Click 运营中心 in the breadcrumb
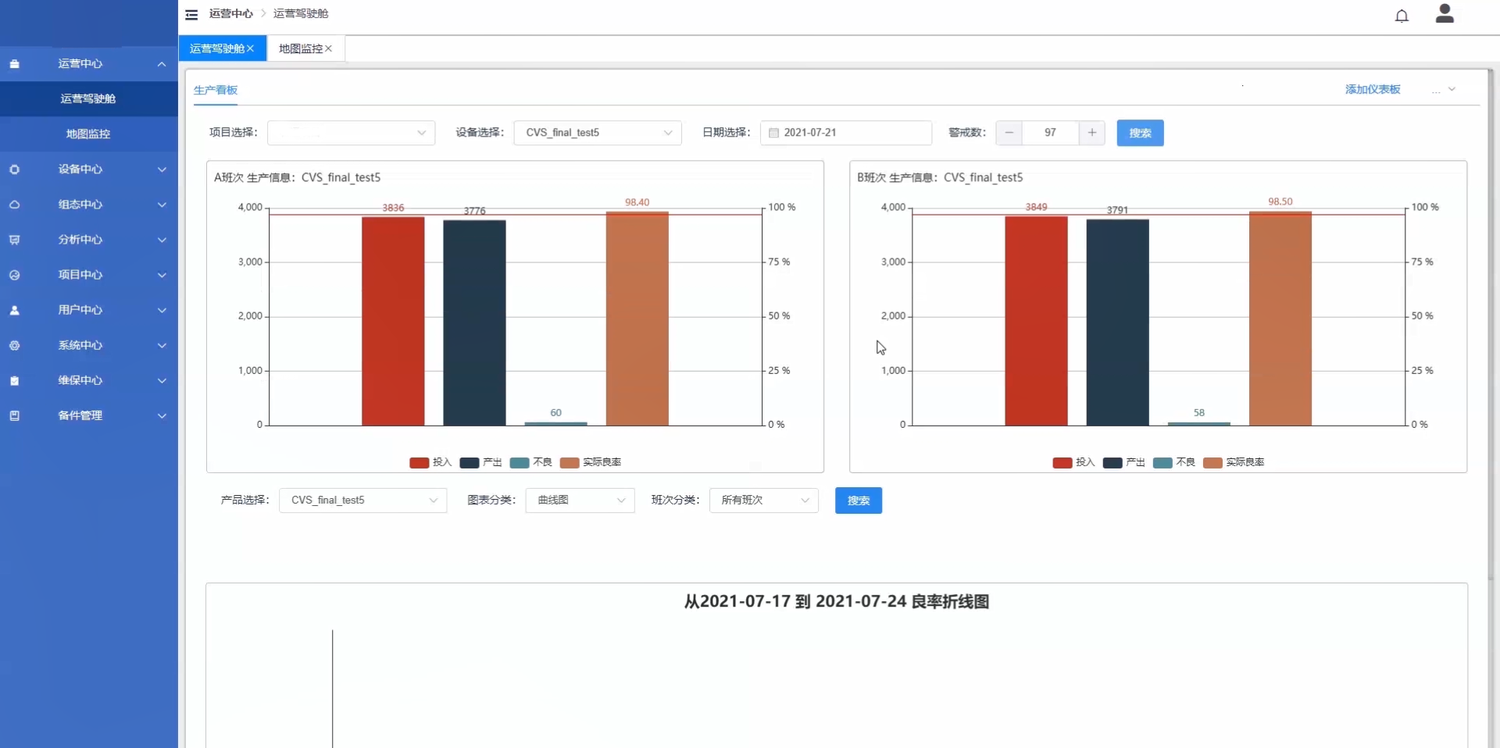Image resolution: width=1500 pixels, height=748 pixels. coord(231,14)
